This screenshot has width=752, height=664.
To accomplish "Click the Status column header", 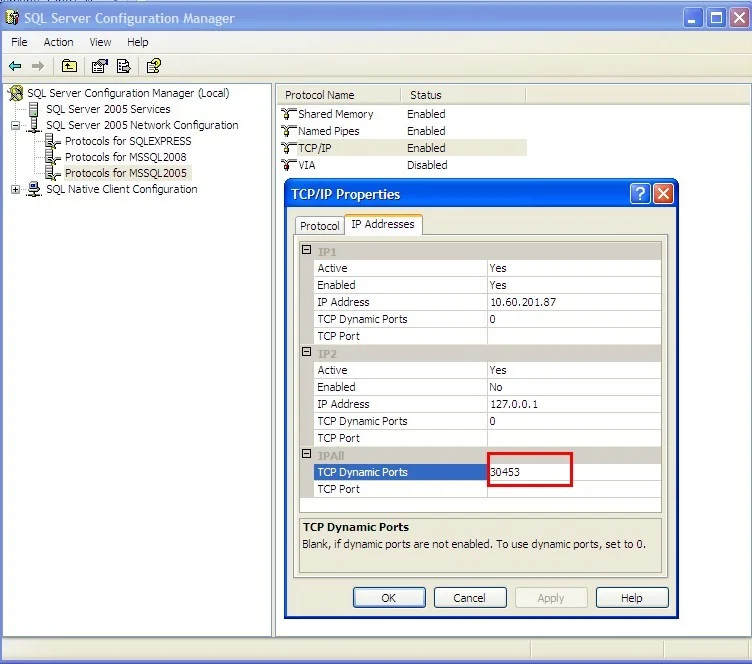I will coord(426,95).
